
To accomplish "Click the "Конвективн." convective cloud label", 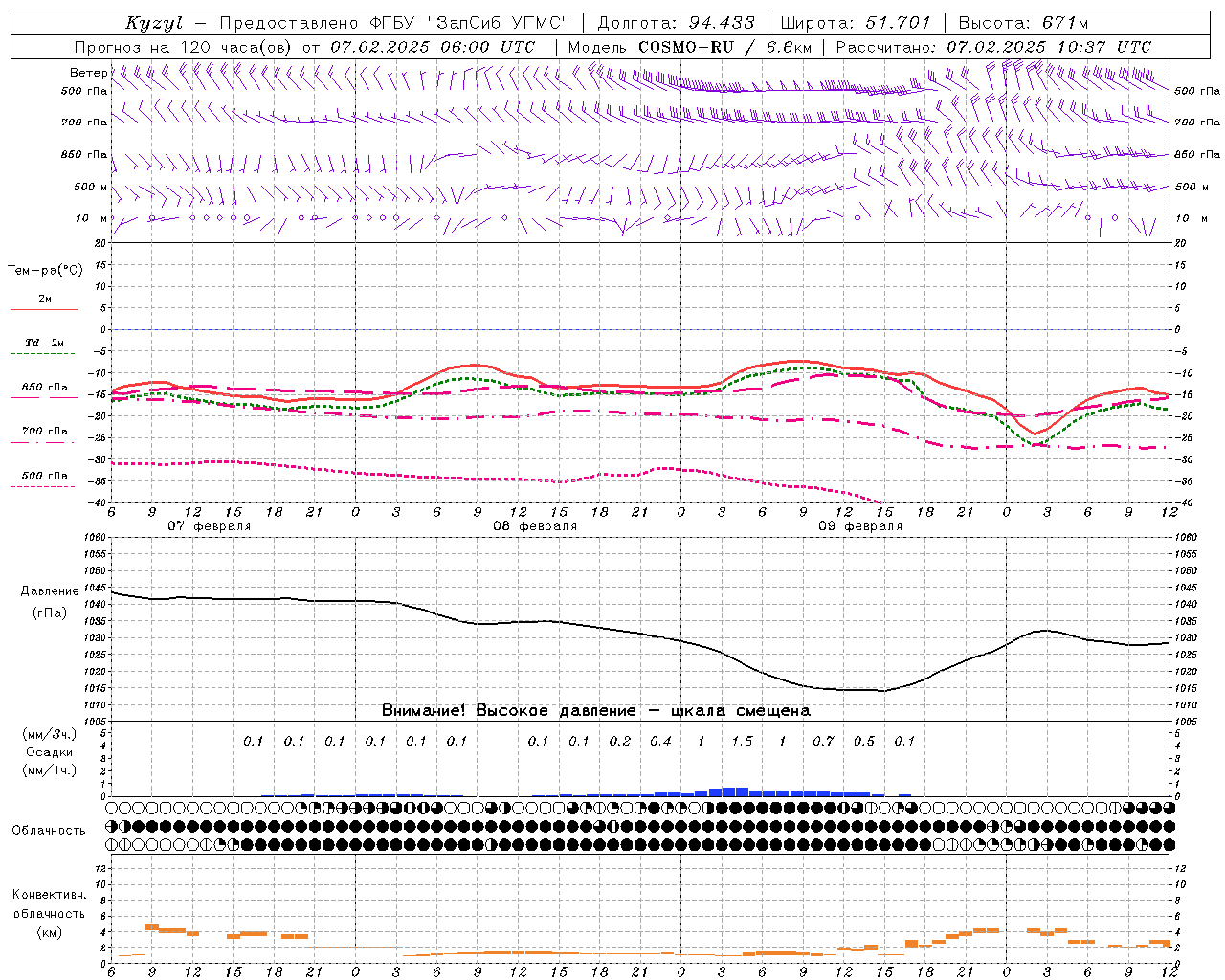I will tap(49, 895).
